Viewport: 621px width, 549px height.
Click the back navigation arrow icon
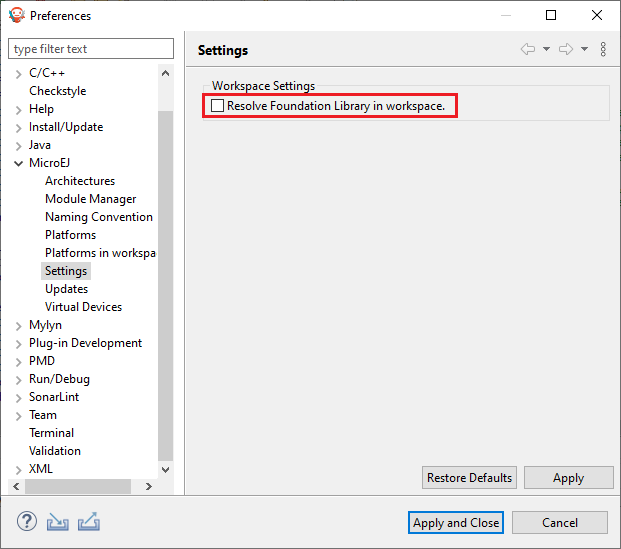point(528,49)
